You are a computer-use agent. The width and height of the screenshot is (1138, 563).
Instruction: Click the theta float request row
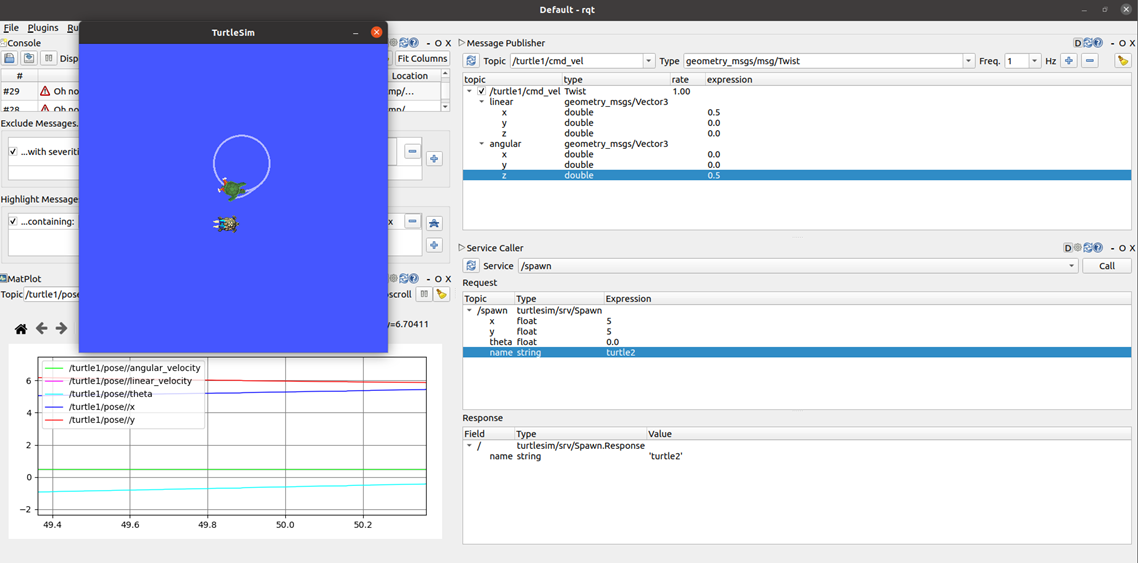click(797, 342)
